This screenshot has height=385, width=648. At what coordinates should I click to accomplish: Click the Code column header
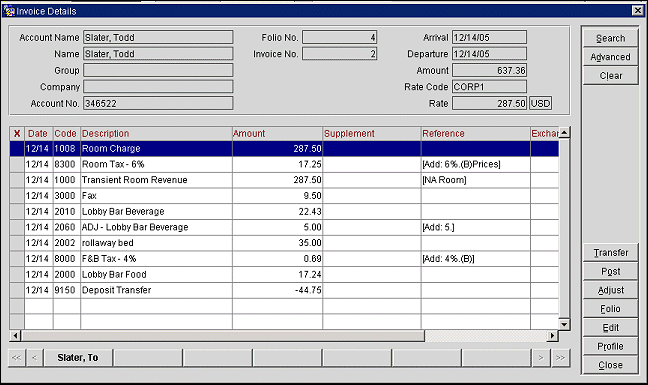coord(67,133)
